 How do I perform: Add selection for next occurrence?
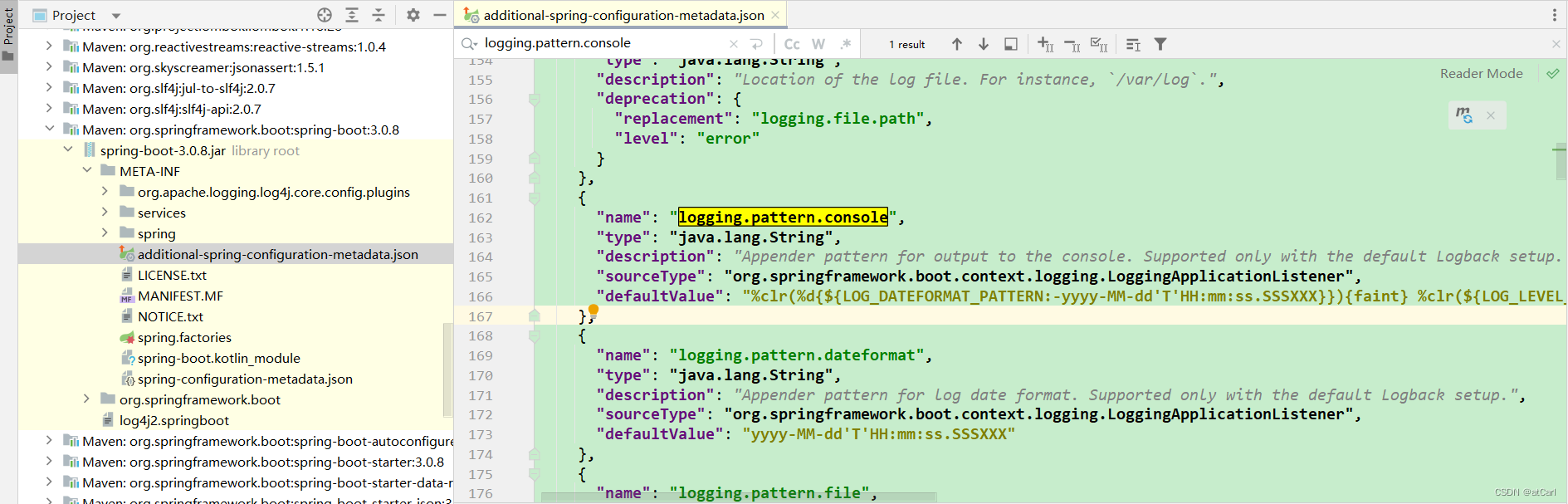1046,44
